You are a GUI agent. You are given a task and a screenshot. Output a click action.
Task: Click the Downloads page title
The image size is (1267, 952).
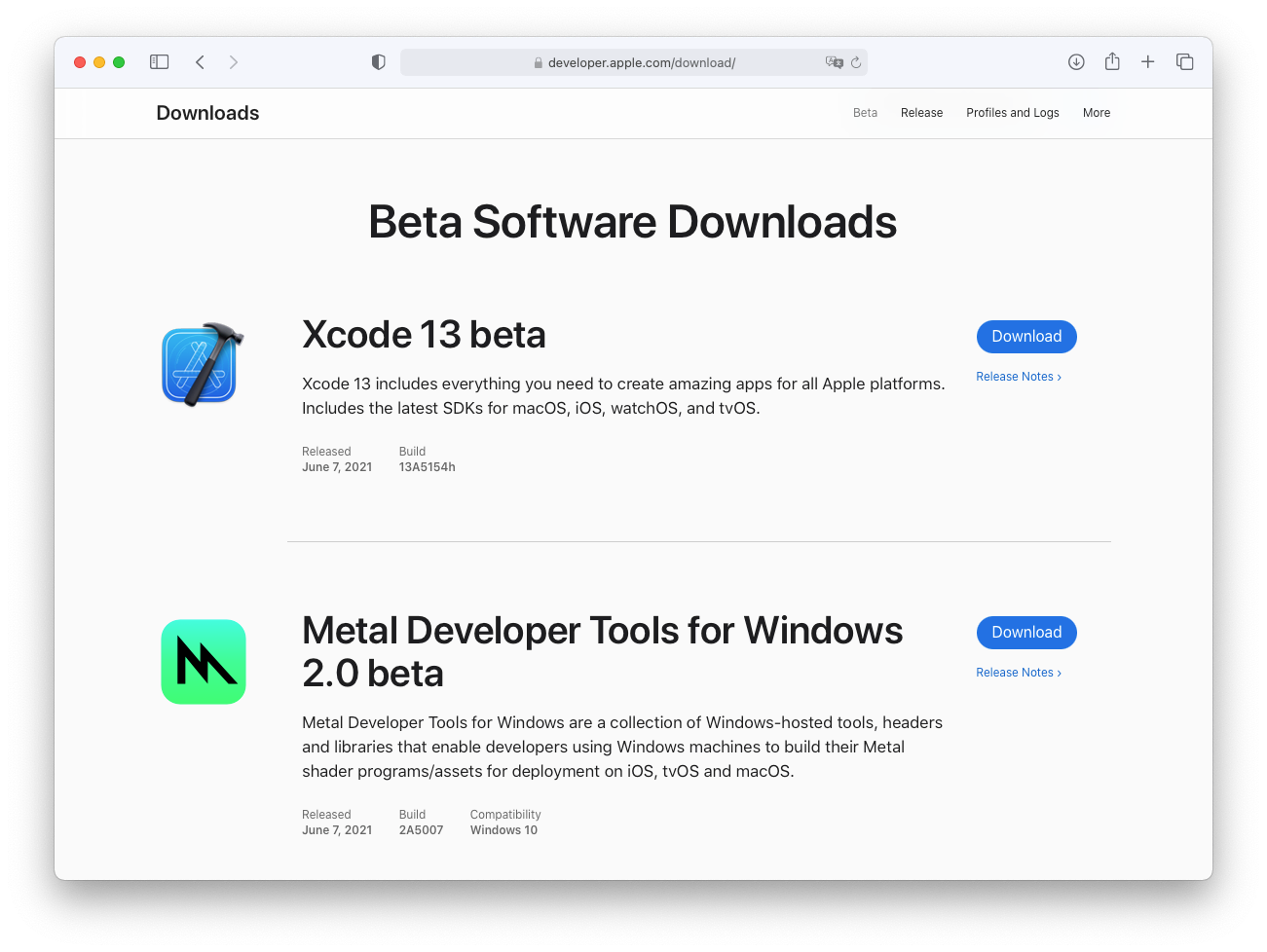pos(207,113)
